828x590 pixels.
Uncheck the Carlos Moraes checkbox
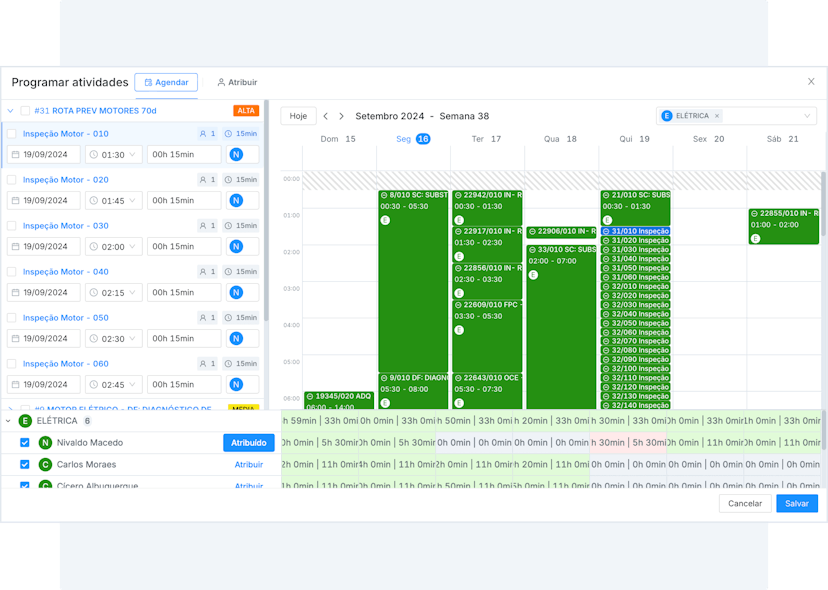pyautogui.click(x=25, y=465)
